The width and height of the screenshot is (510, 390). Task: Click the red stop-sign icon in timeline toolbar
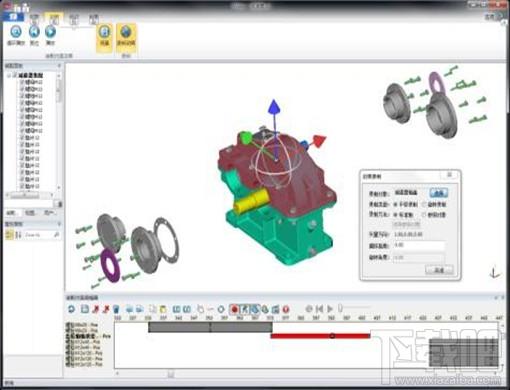coord(286,309)
